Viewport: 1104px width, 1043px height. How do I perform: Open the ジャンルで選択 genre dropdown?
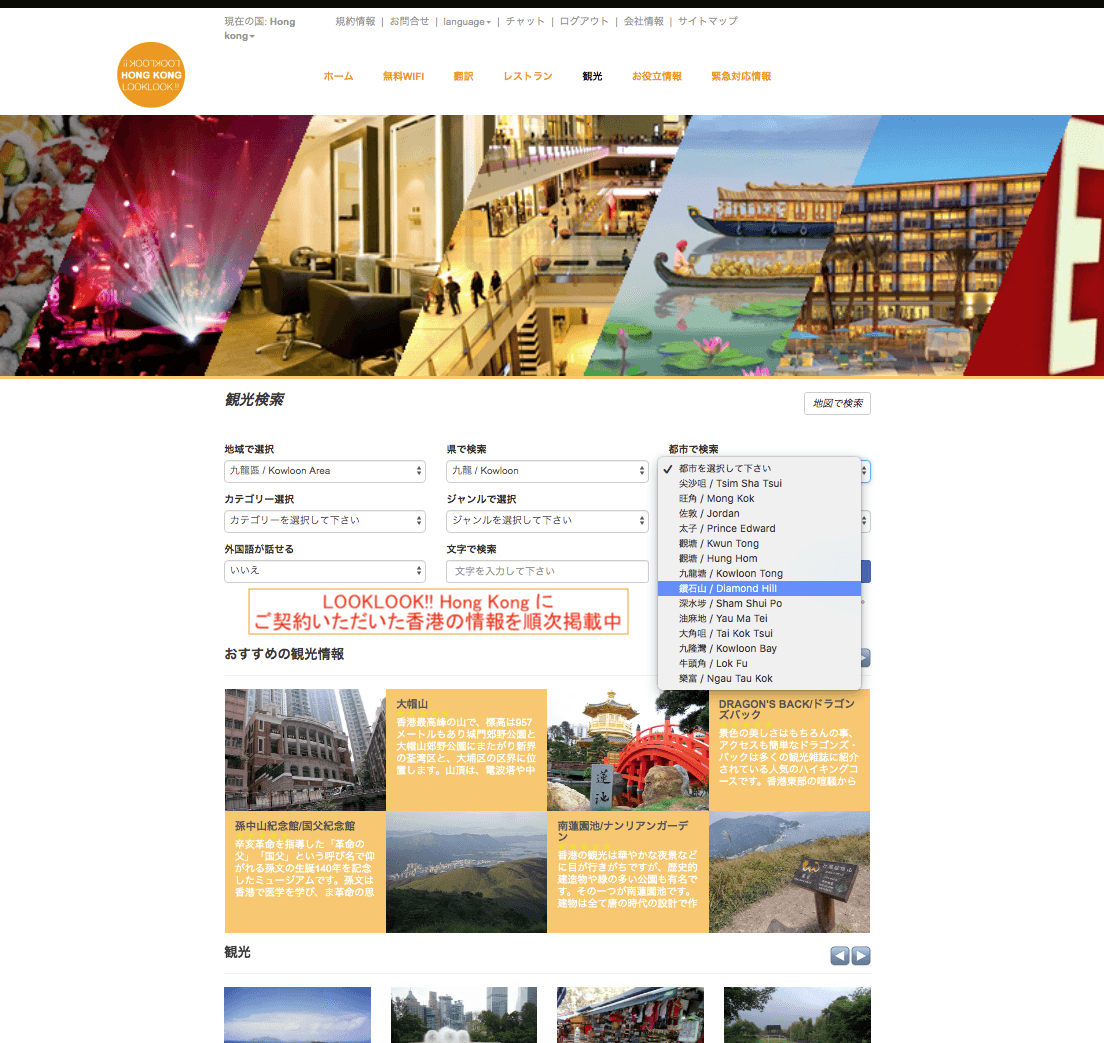click(x=546, y=521)
